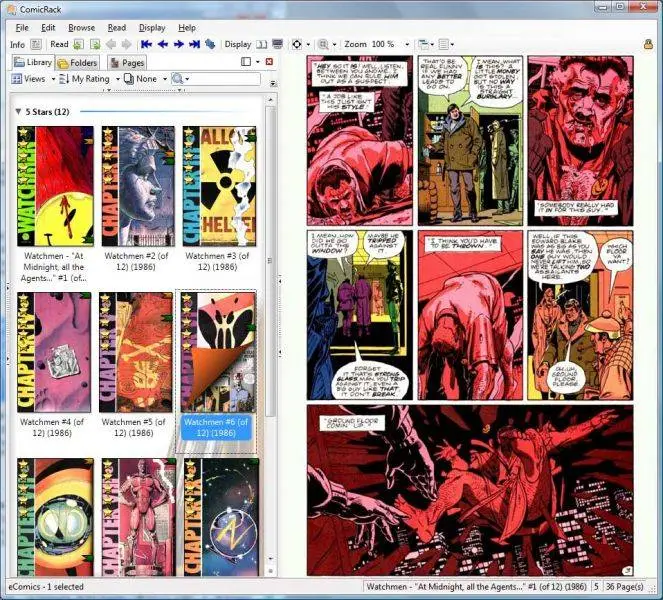Jump to the first page
Image resolution: width=663 pixels, height=600 pixels.
[x=147, y=44]
